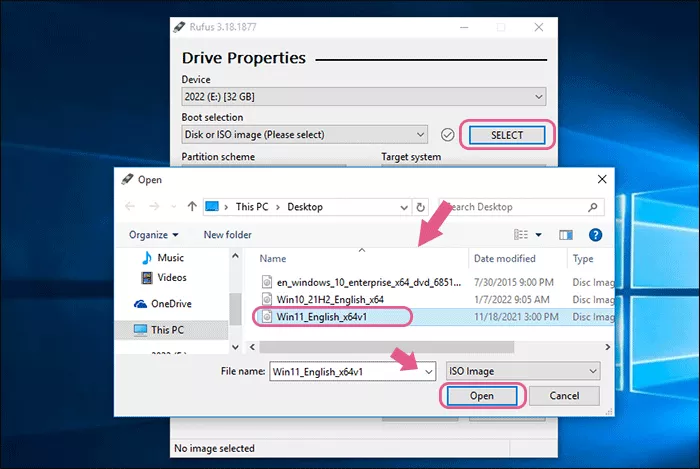700x469 pixels.
Task: Create a New folder
Action: [228, 235]
